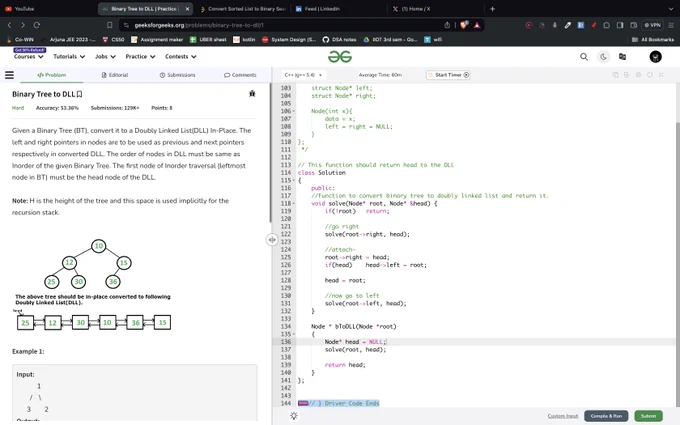Viewport: 680px width, 425px height.
Task: Toggle dark mode moon switch
Action: (603, 57)
